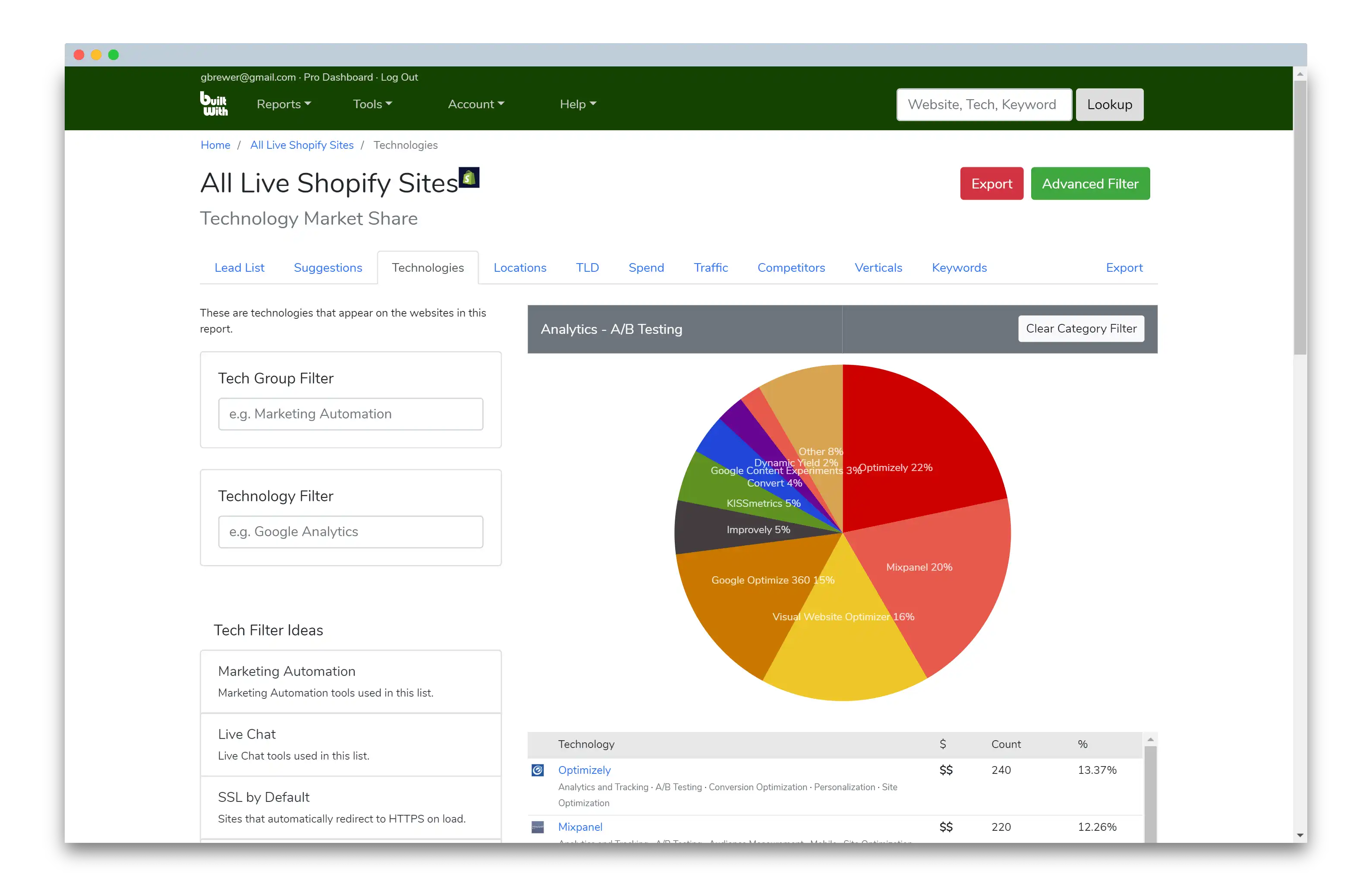The image size is (1372, 886).
Task: Click the green macOS window zoom button
Action: pos(113,55)
